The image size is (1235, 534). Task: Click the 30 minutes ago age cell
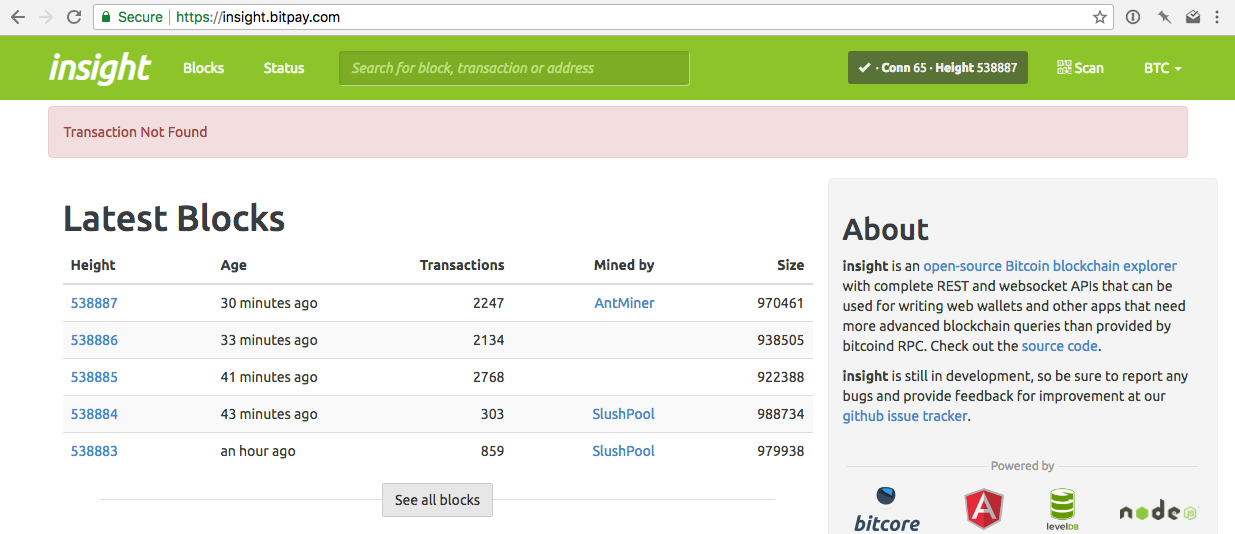coord(269,303)
